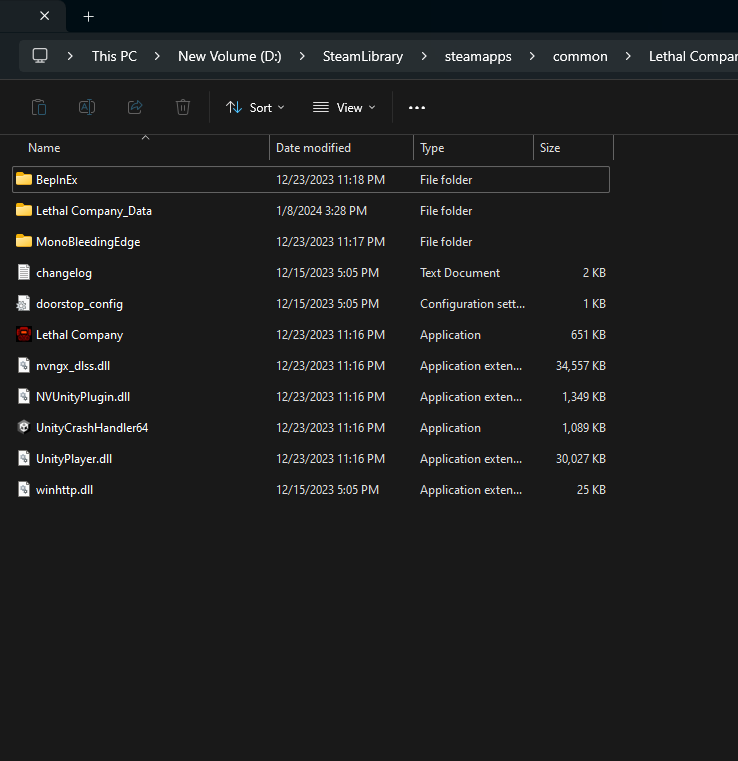Click the PC monitor icon in address bar
Viewport: 738px width, 761px height.
click(x=40, y=56)
